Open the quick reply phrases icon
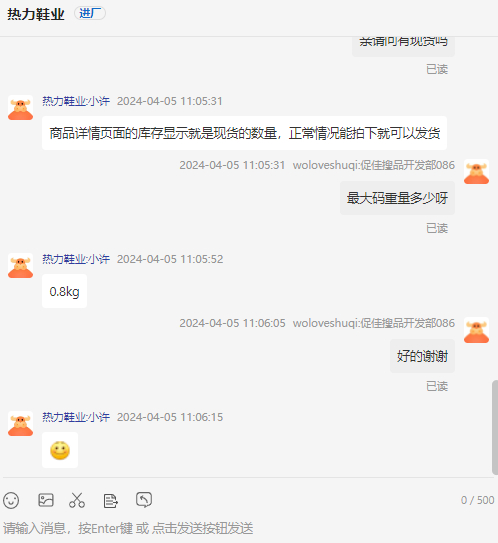This screenshot has width=498, height=543. 110,501
